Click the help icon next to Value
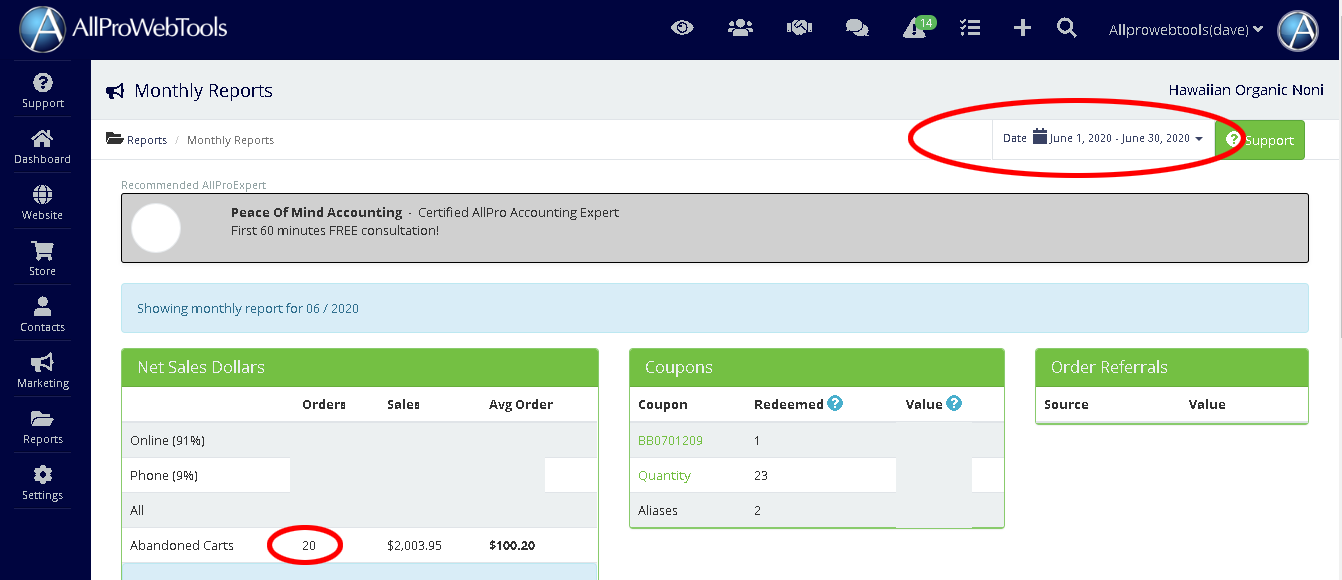The image size is (1342, 580). point(954,403)
